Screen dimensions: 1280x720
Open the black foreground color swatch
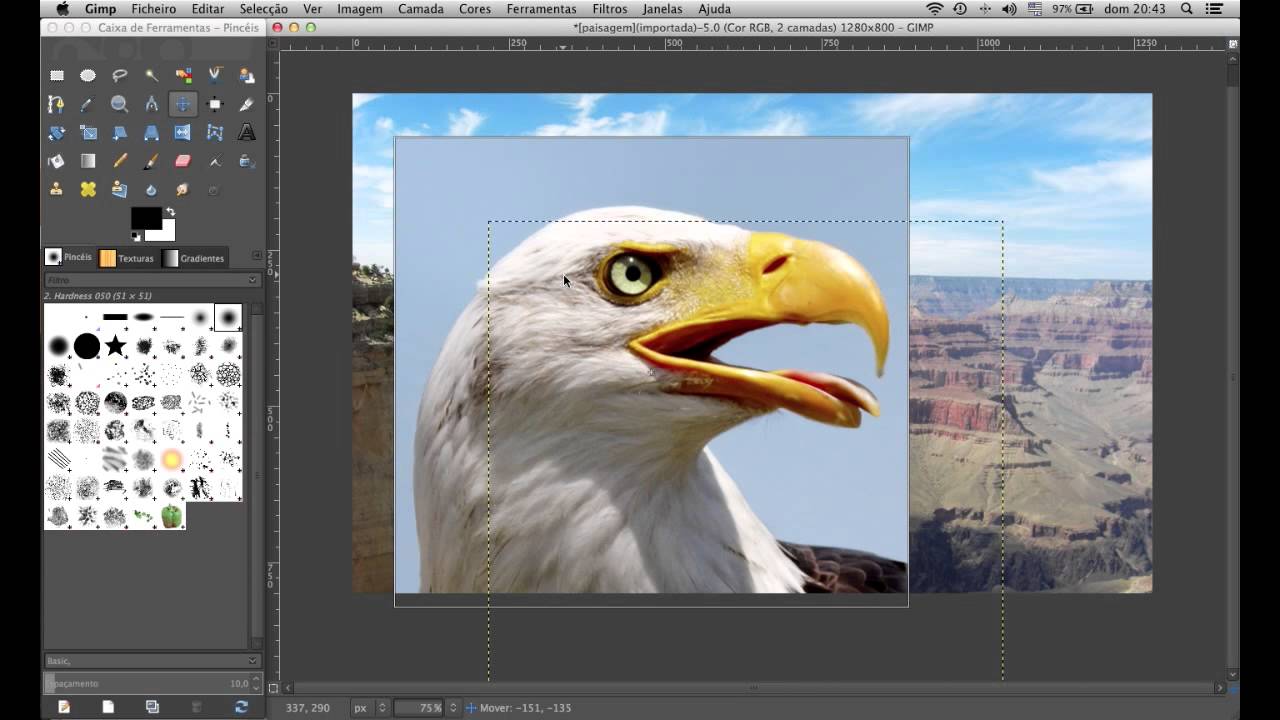click(x=146, y=218)
